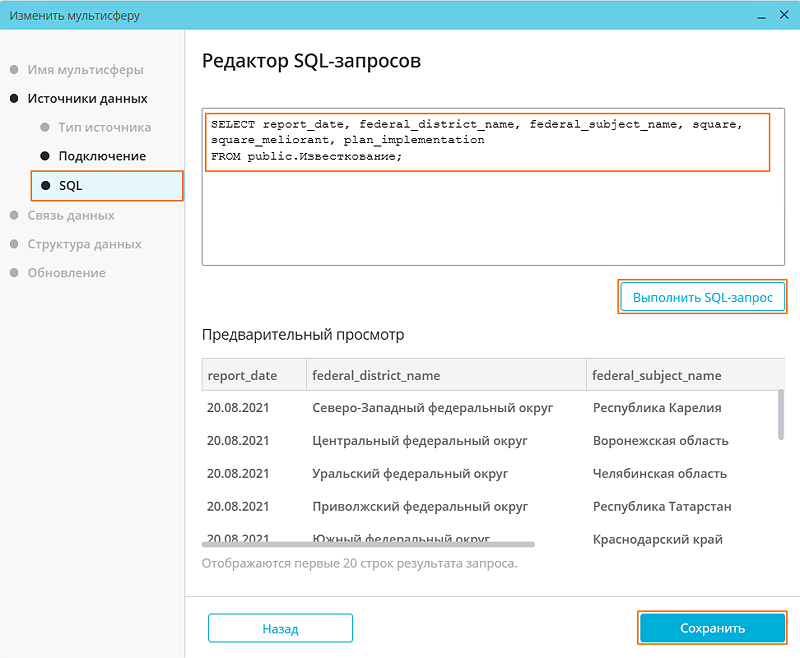Viewport: 800px width, 658px height.
Task: Click the preview horizontal scrollbar
Action: [368, 544]
